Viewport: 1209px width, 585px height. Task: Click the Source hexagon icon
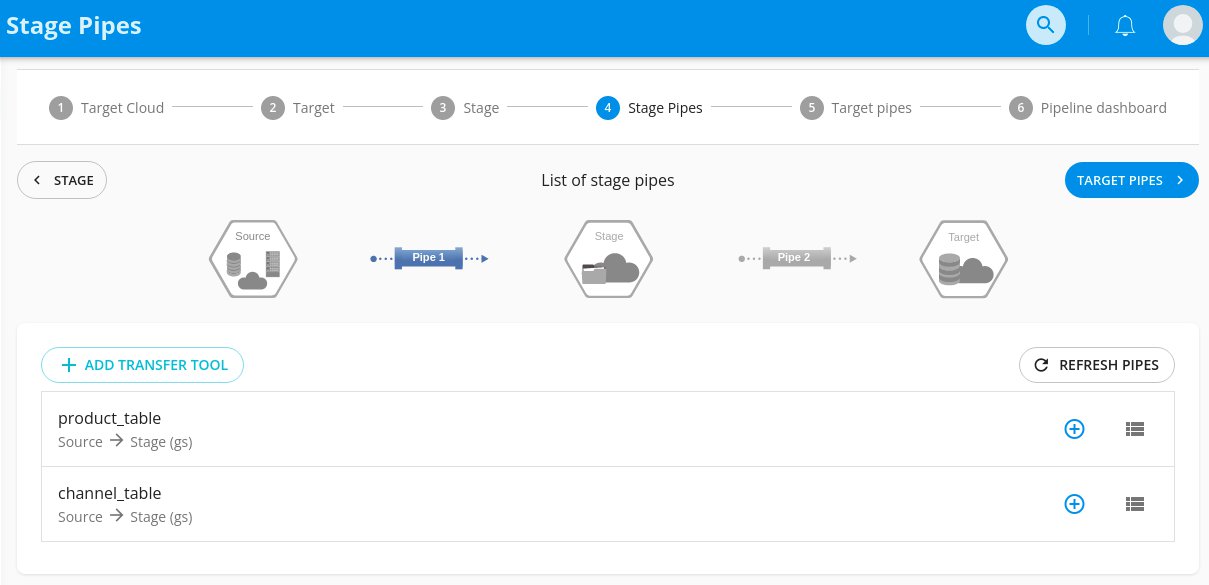(x=253, y=258)
